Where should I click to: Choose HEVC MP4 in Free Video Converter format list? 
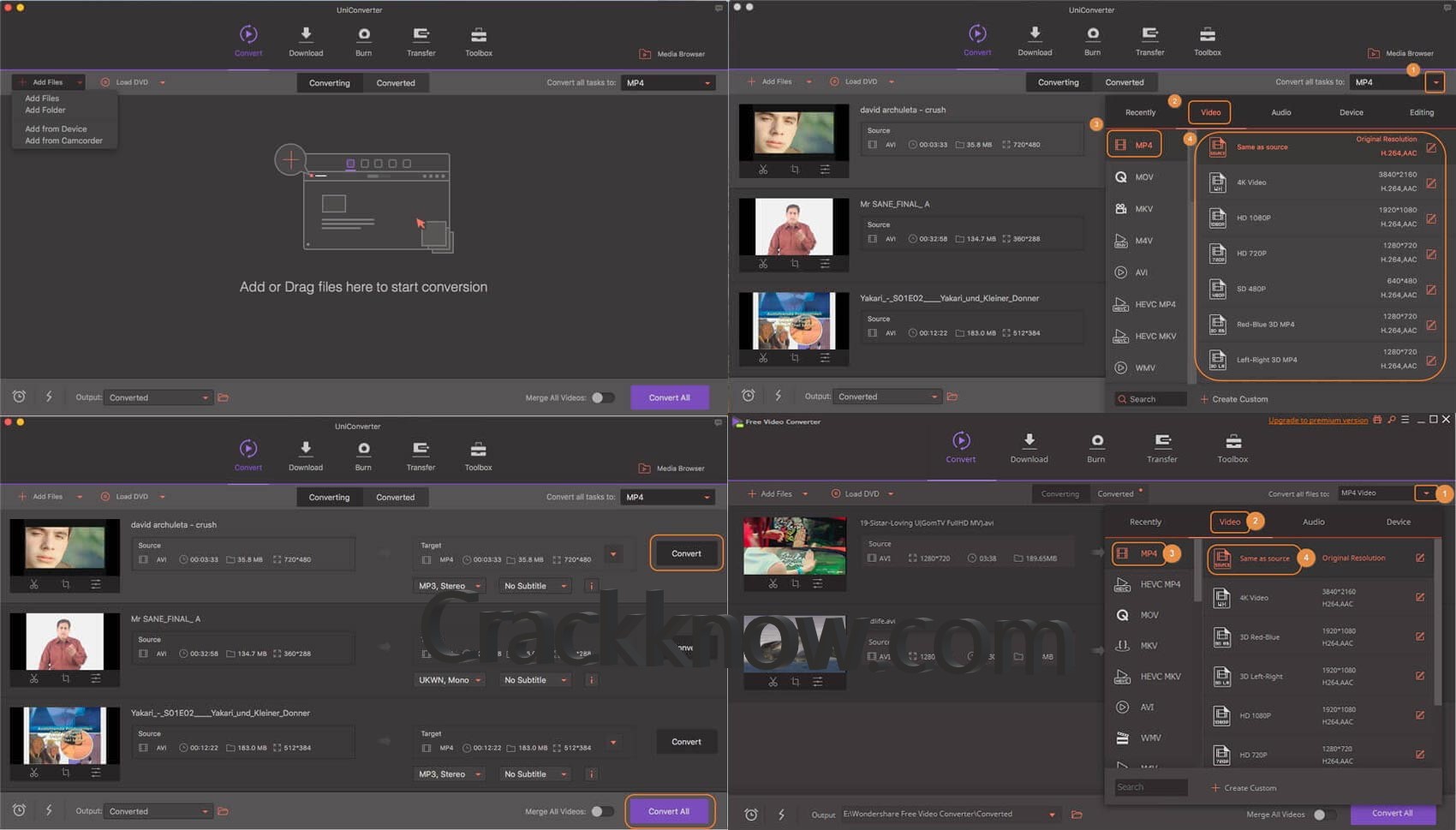click(x=1149, y=584)
